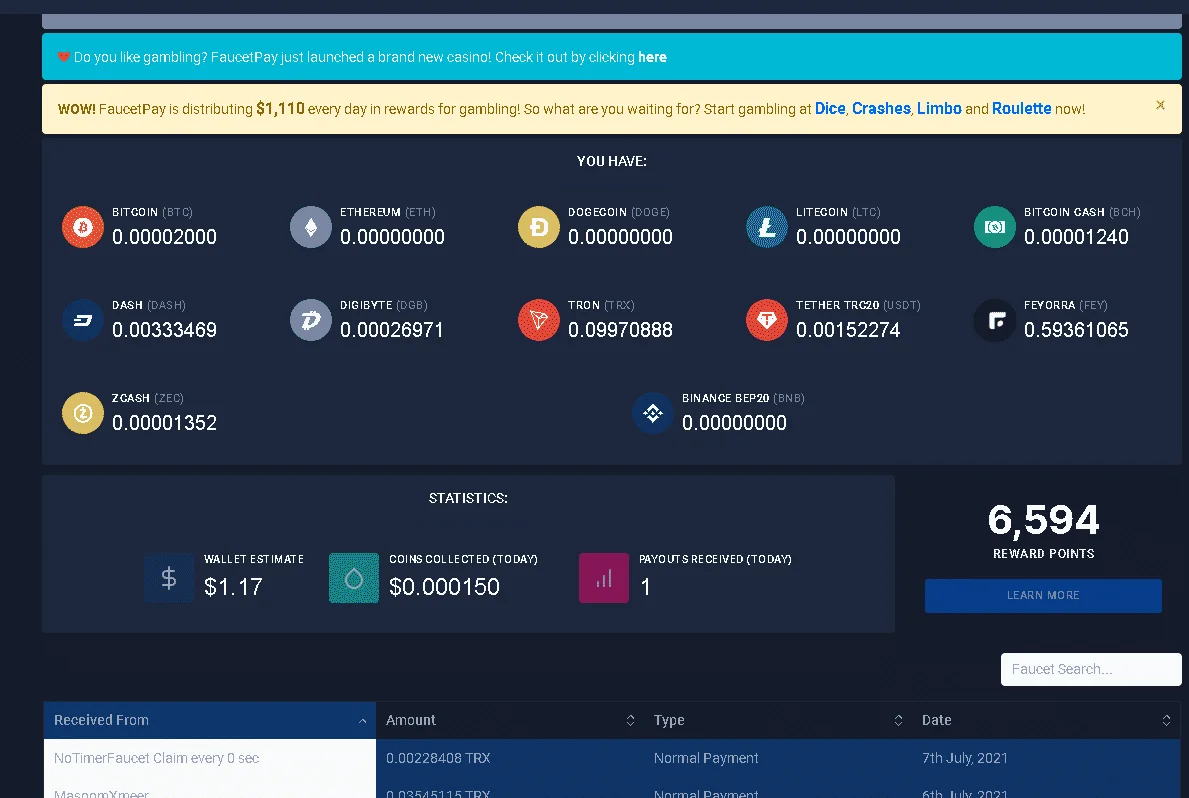Click the heart icon in casino banner
The width and height of the screenshot is (1189, 798).
(64, 57)
